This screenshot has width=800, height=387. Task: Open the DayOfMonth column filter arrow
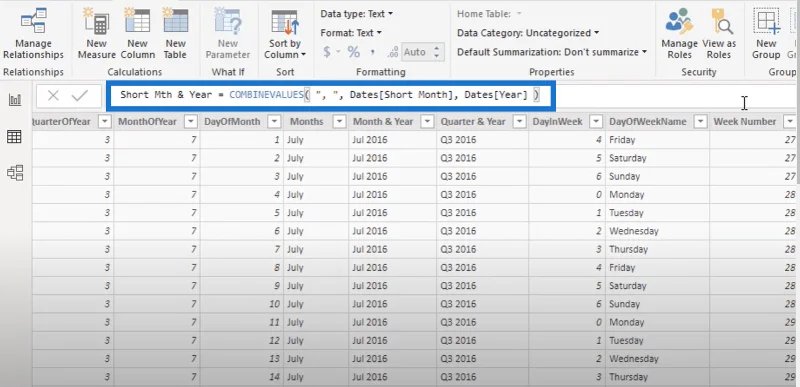coord(274,121)
